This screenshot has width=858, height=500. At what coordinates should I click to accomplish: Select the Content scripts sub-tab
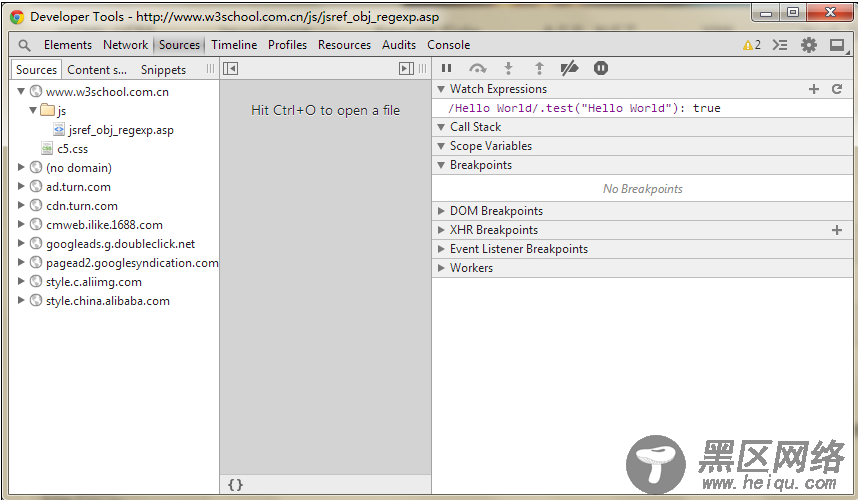click(97, 69)
